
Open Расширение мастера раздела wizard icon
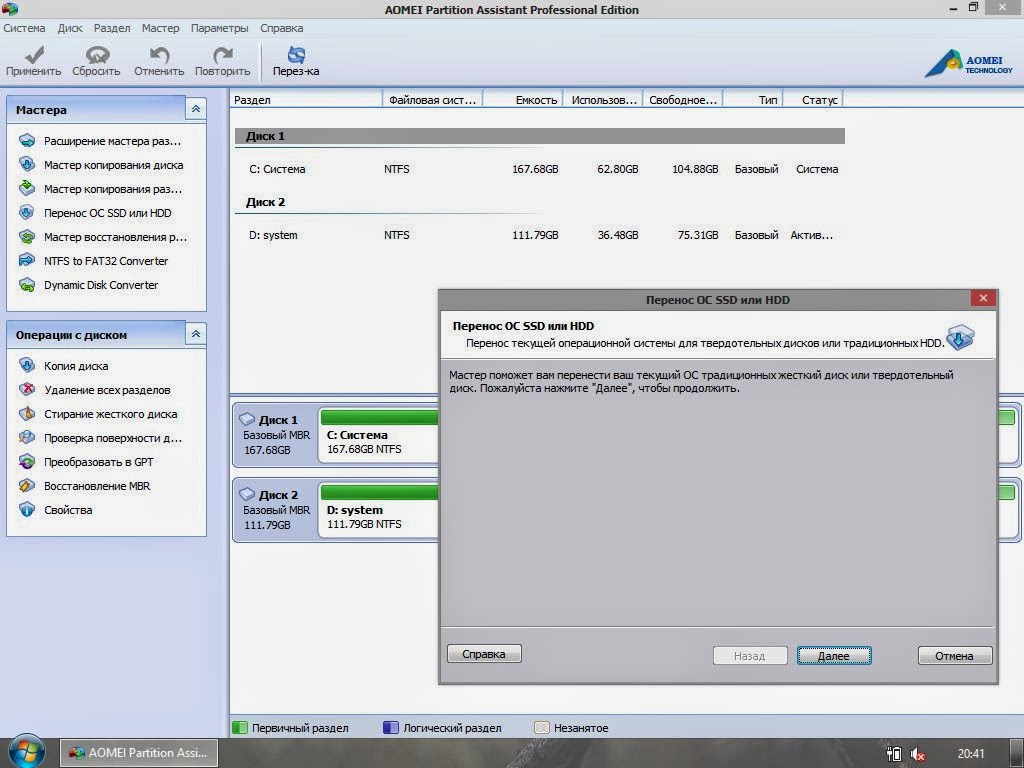pos(27,140)
